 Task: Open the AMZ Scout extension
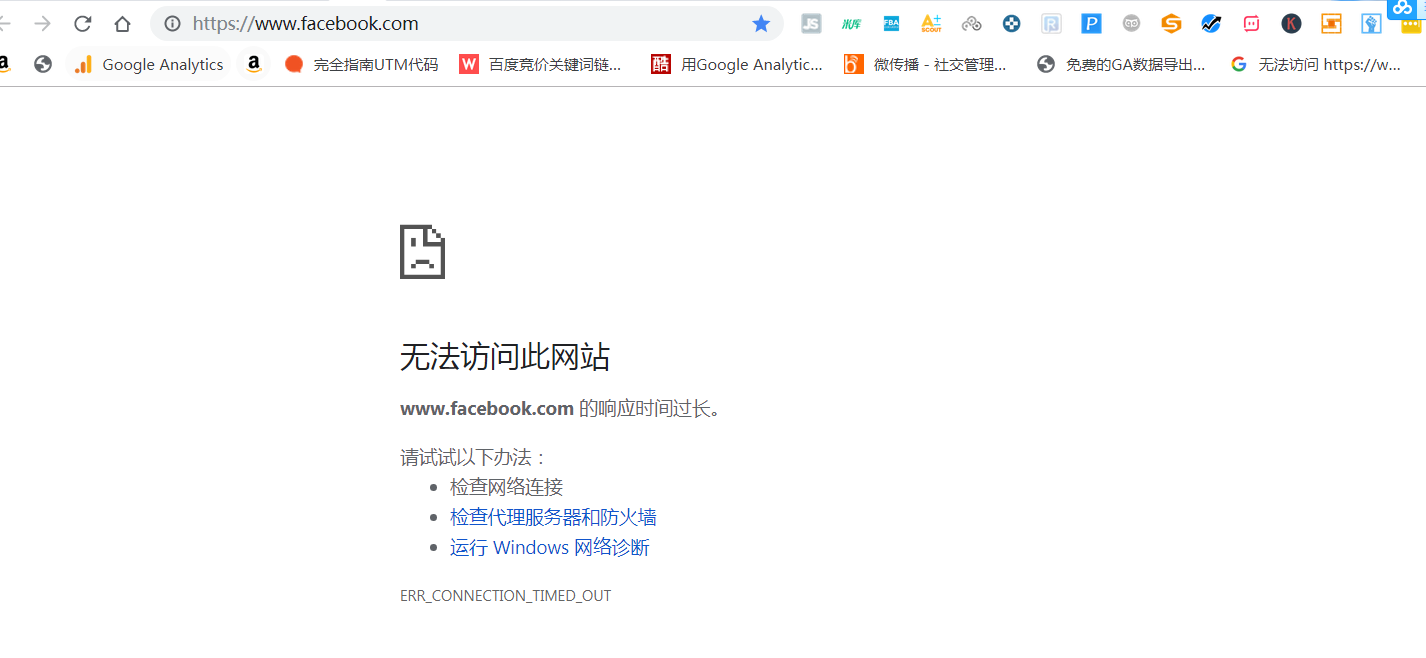[x=931, y=24]
